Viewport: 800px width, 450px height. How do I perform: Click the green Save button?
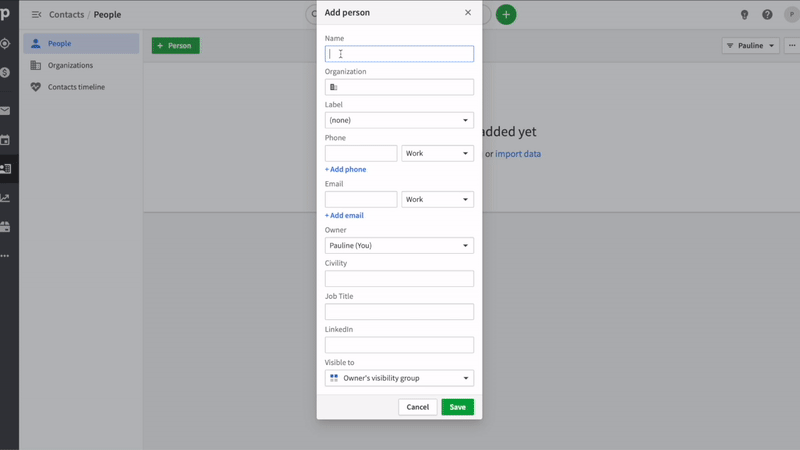[x=457, y=407]
